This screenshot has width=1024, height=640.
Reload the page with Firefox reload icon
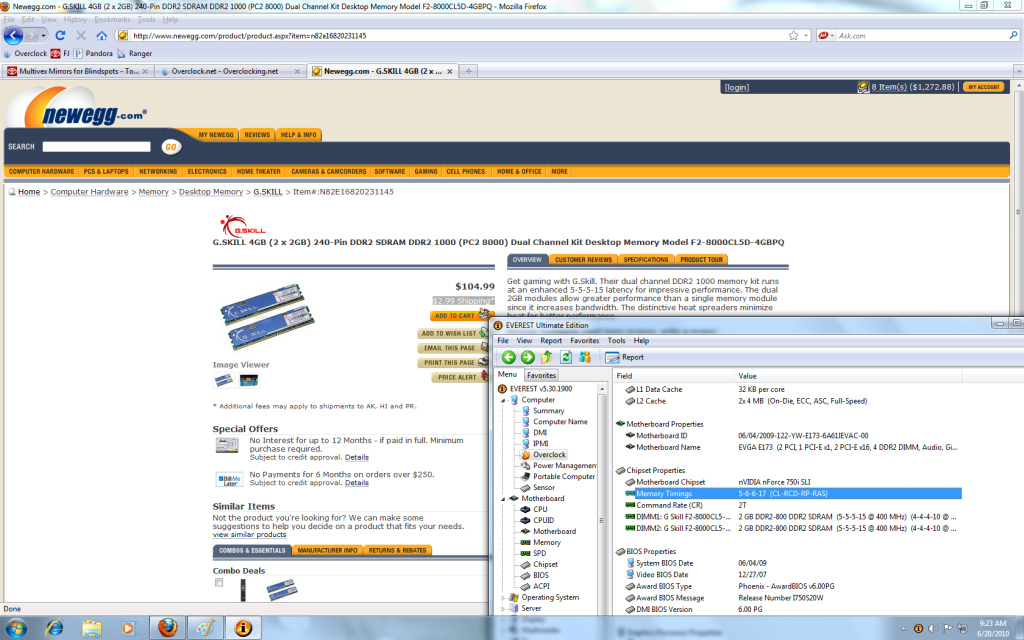pos(60,35)
